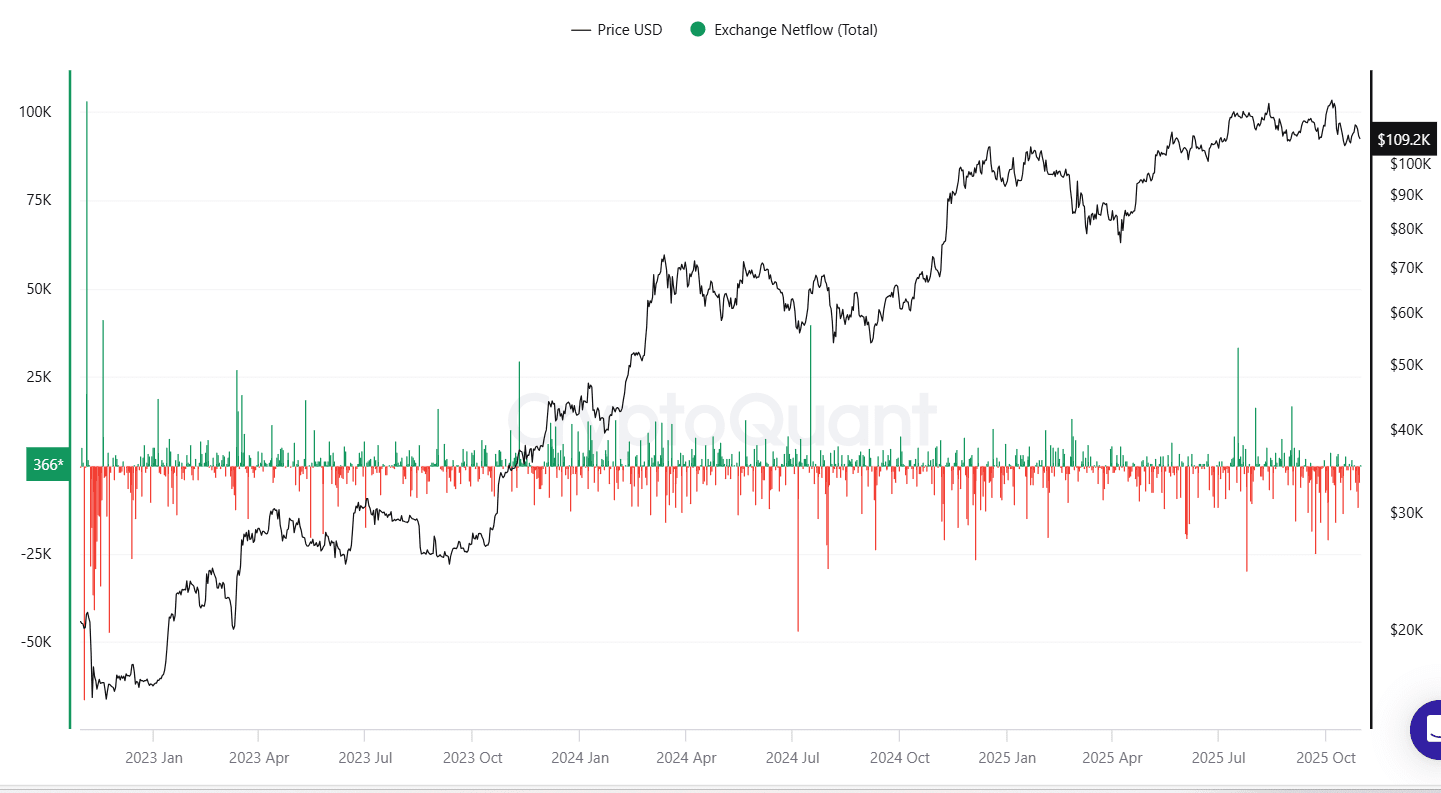This screenshot has width=1441, height=793.
Task: Click the 2024 Jul date marker
Action: coord(792,758)
